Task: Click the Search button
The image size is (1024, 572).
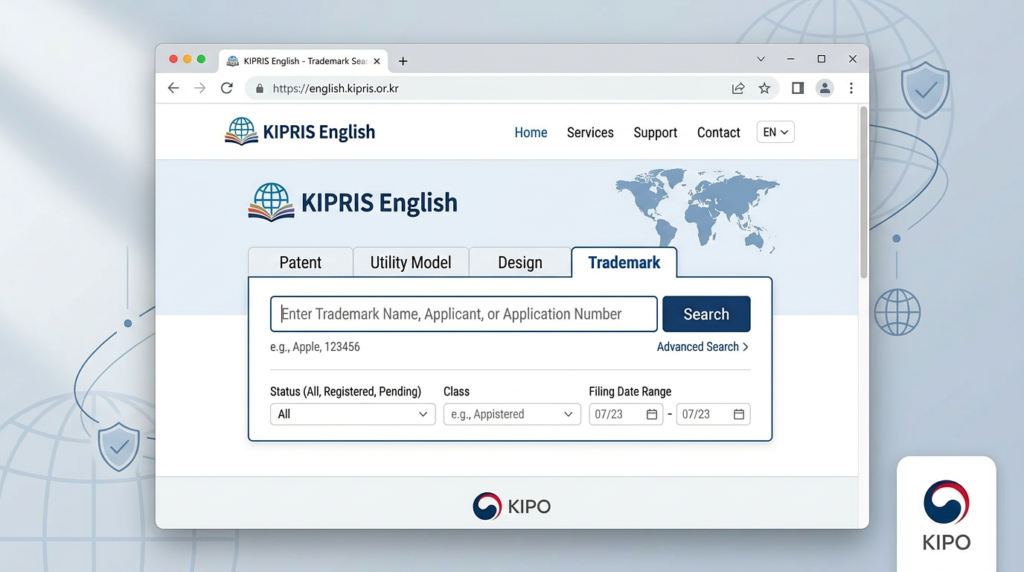Action: (x=706, y=314)
